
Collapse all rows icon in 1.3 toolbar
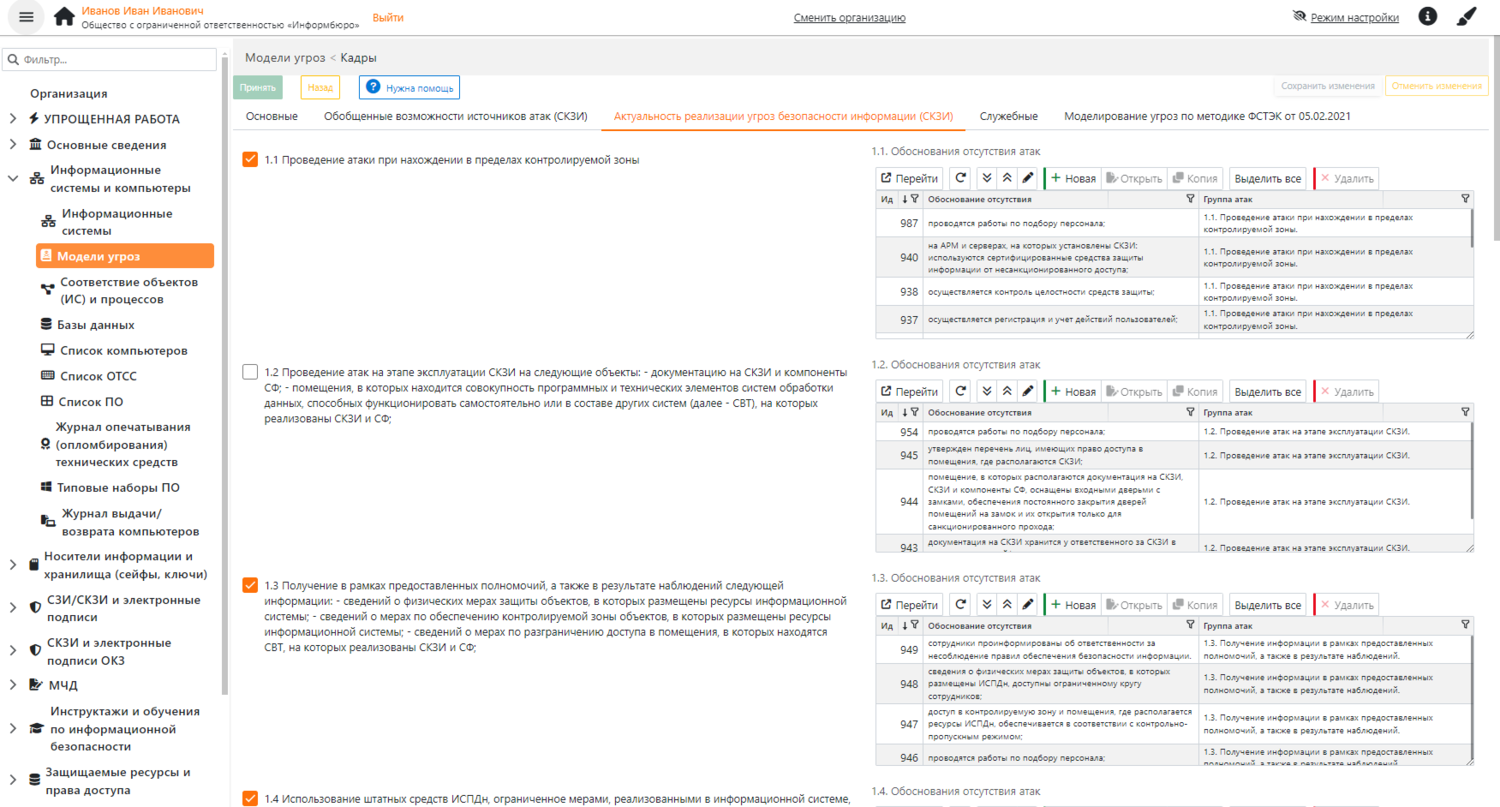[x=1007, y=605]
